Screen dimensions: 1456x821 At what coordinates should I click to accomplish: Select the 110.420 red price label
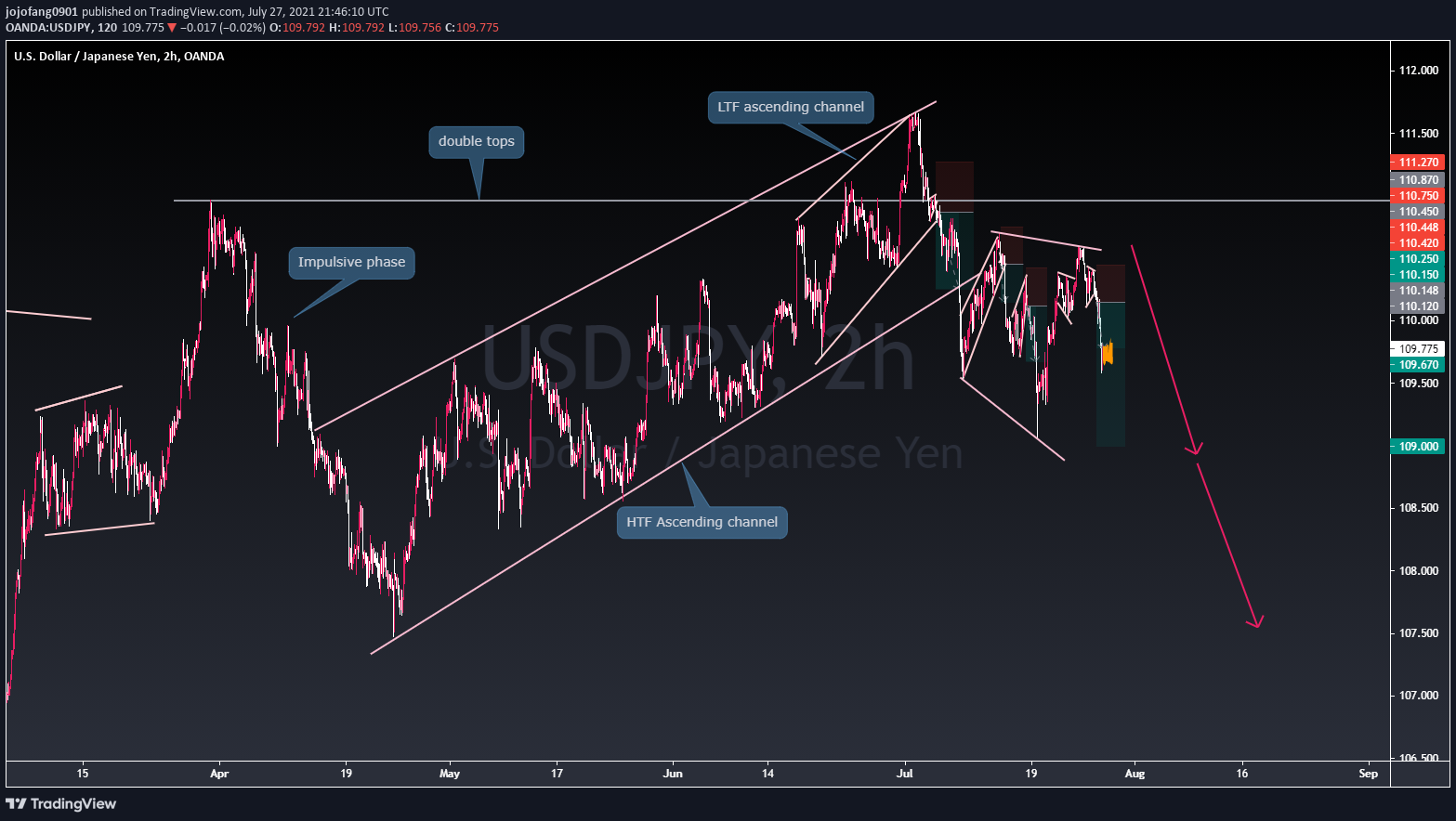click(x=1417, y=242)
